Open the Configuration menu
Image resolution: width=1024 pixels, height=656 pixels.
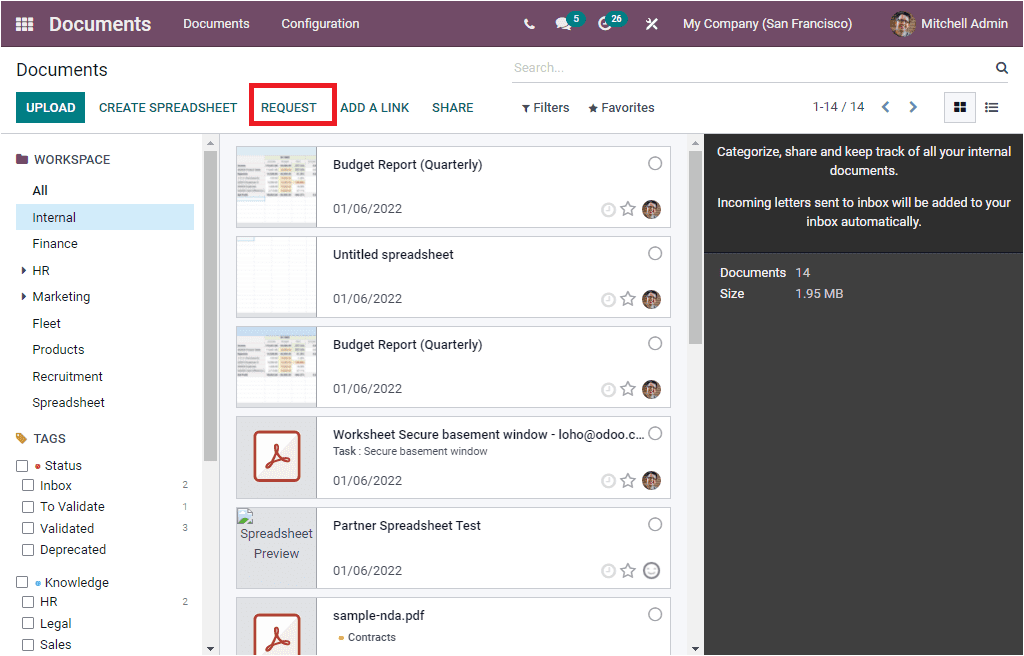[320, 24]
